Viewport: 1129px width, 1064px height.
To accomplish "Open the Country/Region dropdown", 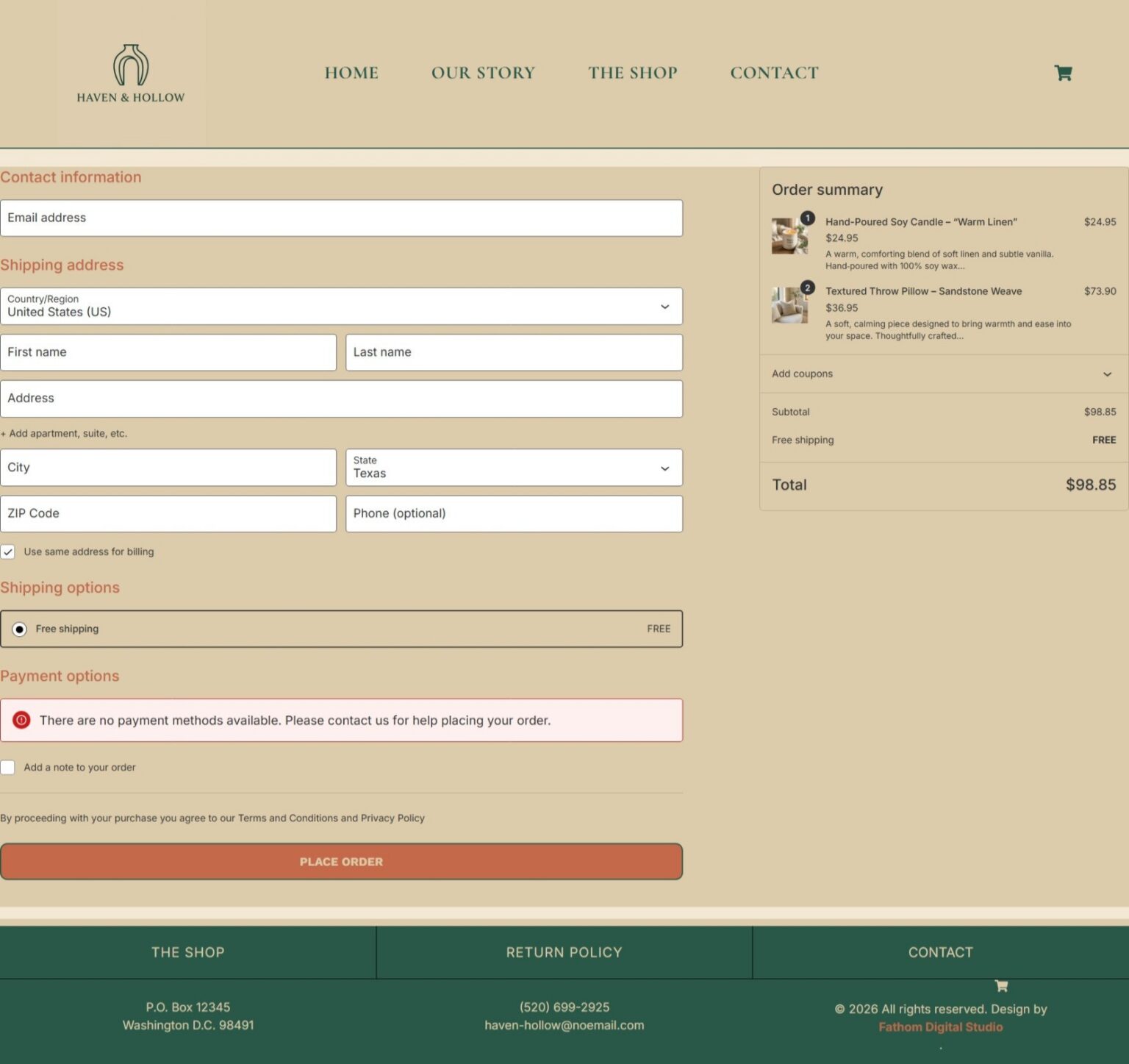I will (341, 306).
